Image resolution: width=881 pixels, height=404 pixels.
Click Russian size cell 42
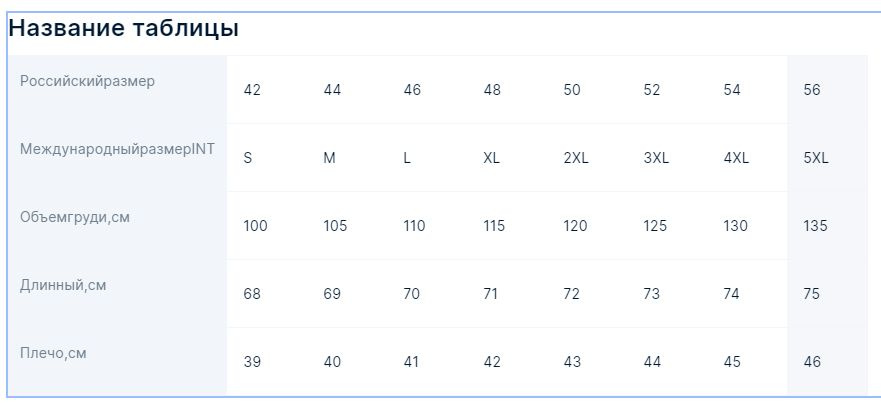click(252, 90)
